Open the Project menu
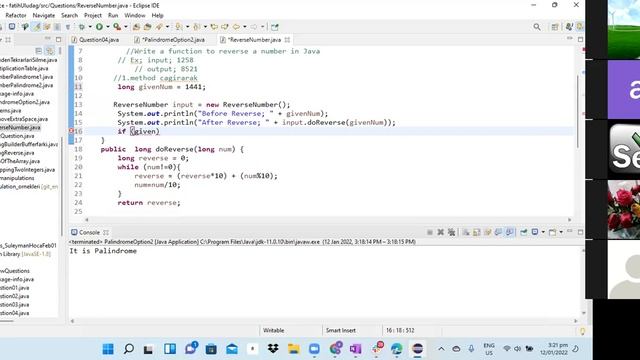The image size is (640, 360). pyautogui.click(x=93, y=15)
